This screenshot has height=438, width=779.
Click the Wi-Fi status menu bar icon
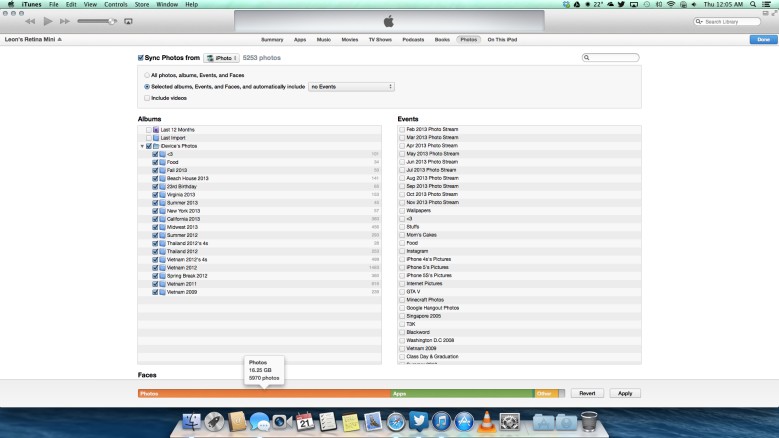coord(671,4)
